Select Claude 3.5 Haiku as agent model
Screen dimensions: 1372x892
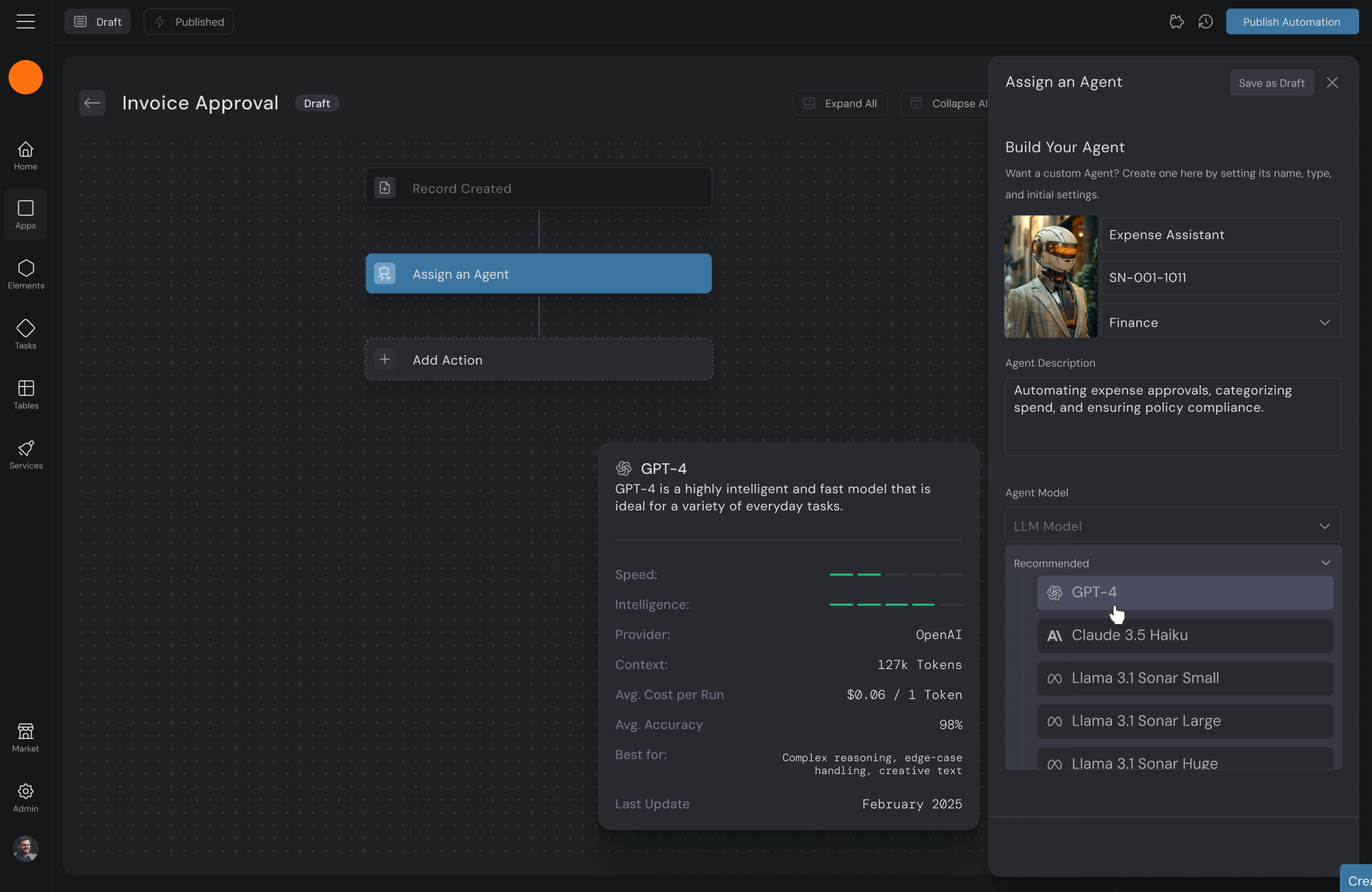[1184, 635]
